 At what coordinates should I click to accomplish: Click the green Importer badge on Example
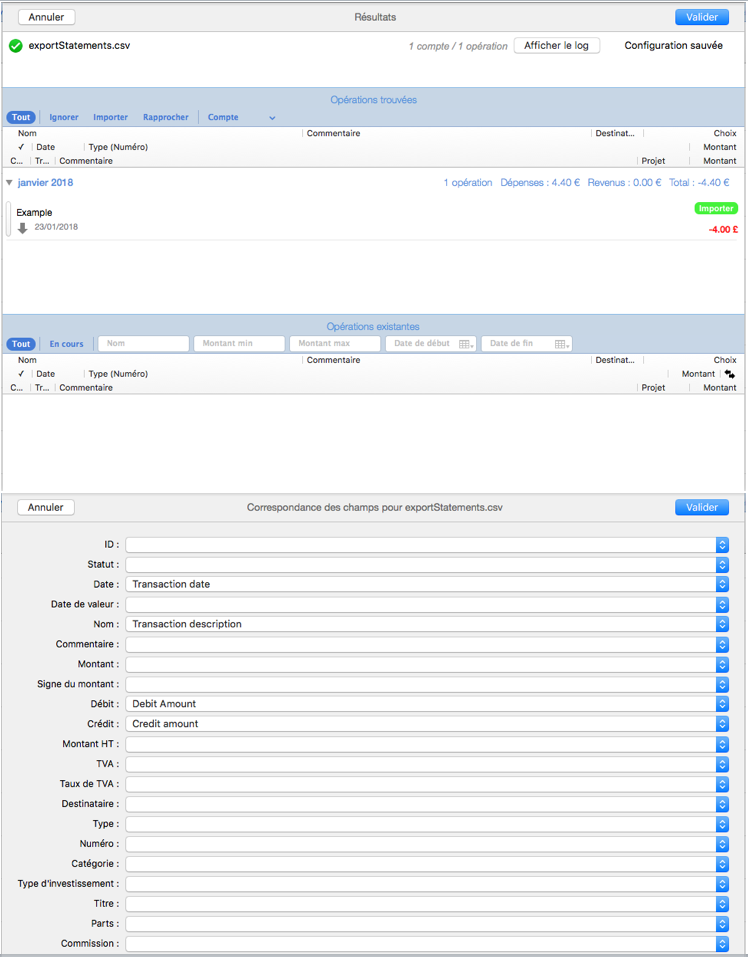pyautogui.click(x=715, y=209)
